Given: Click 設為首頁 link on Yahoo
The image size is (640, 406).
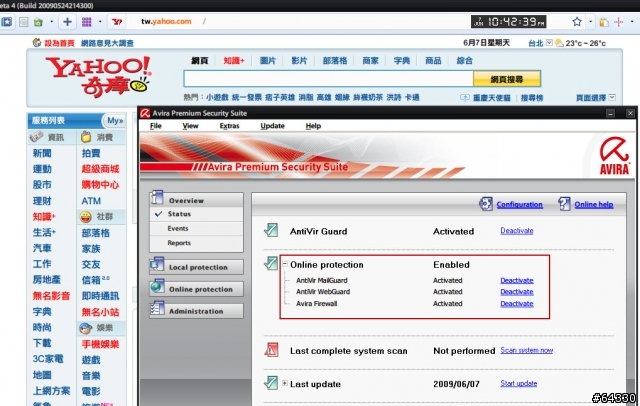Looking at the screenshot, I should coord(59,43).
